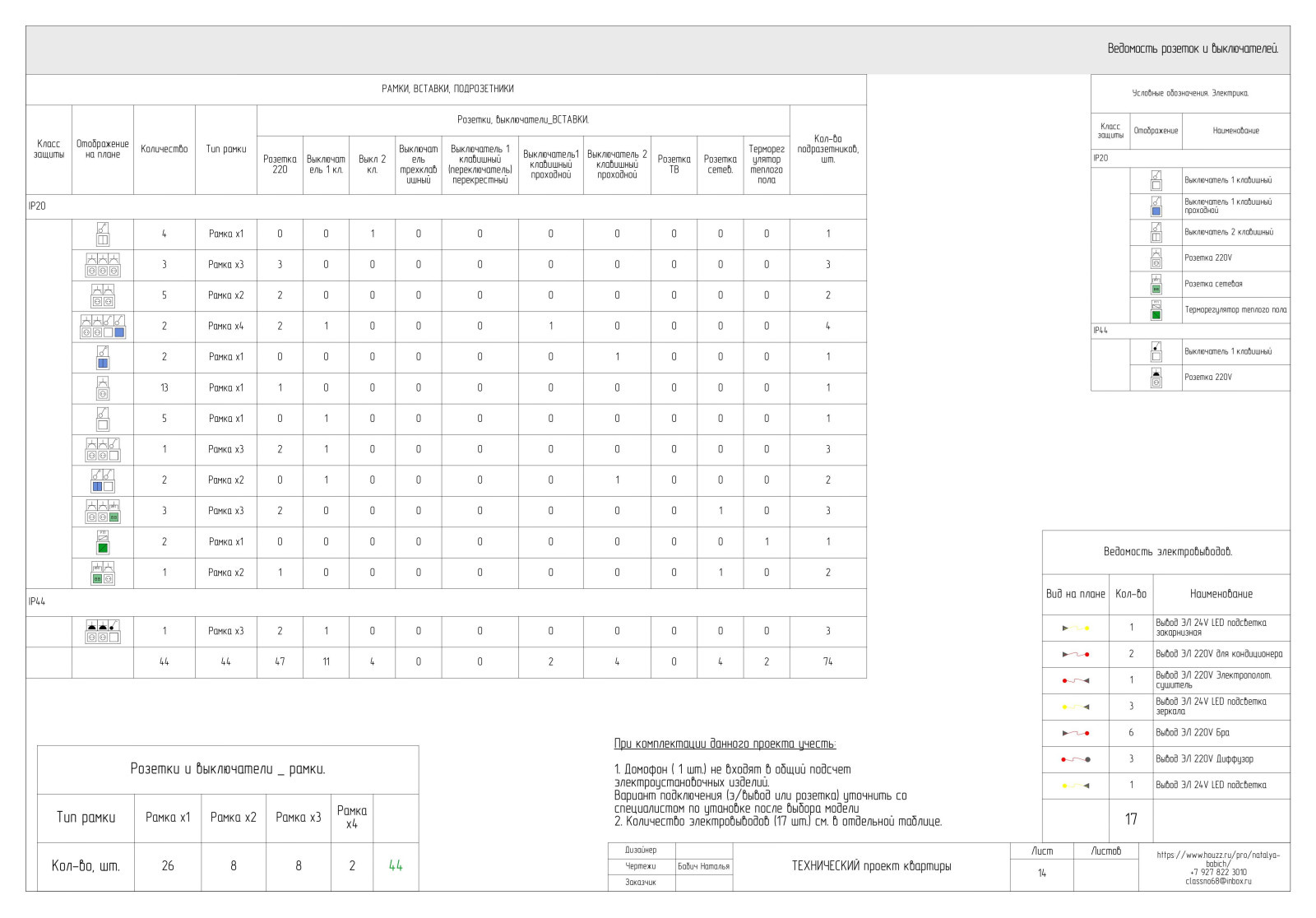The height and width of the screenshot is (918, 1316).
Task: Open the houzz.ru designer profile link
Action: coord(1218,859)
